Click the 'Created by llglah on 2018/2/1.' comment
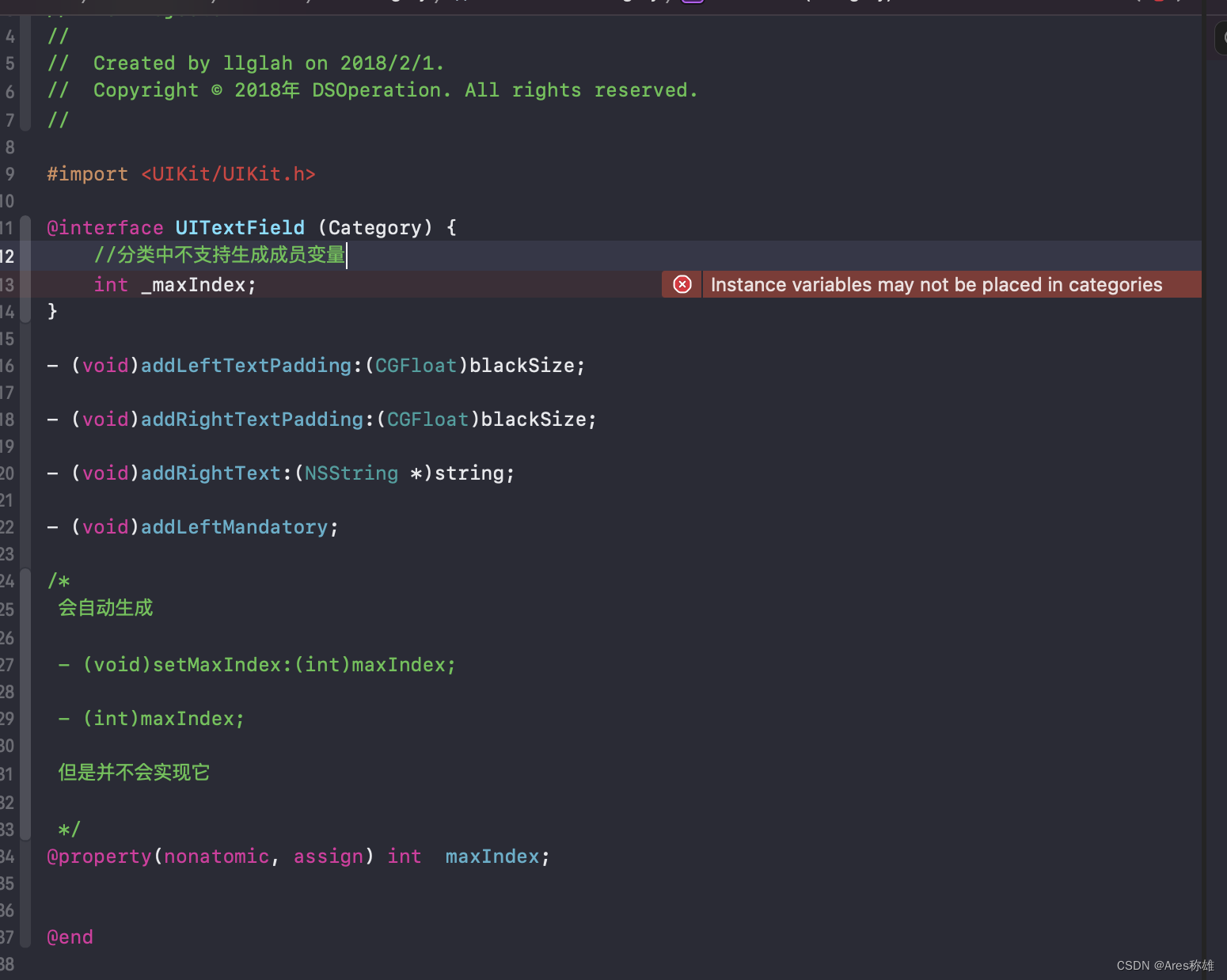 pos(269,63)
